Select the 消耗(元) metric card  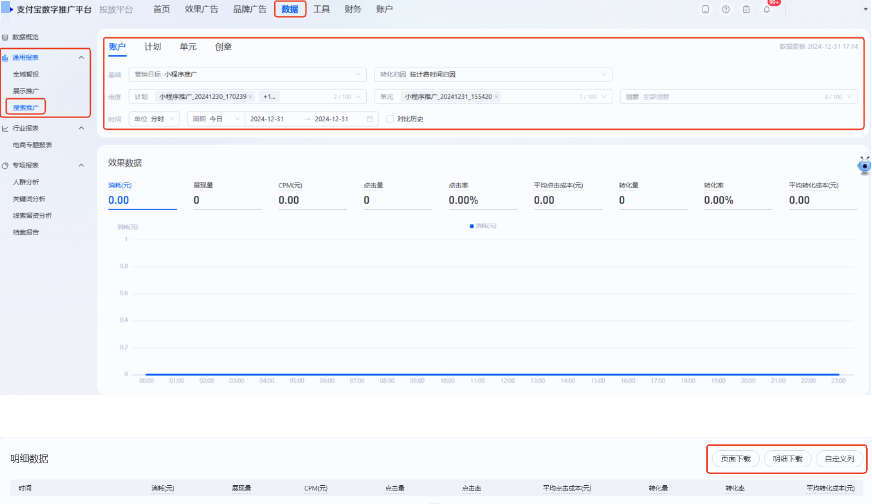pyautogui.click(x=142, y=195)
